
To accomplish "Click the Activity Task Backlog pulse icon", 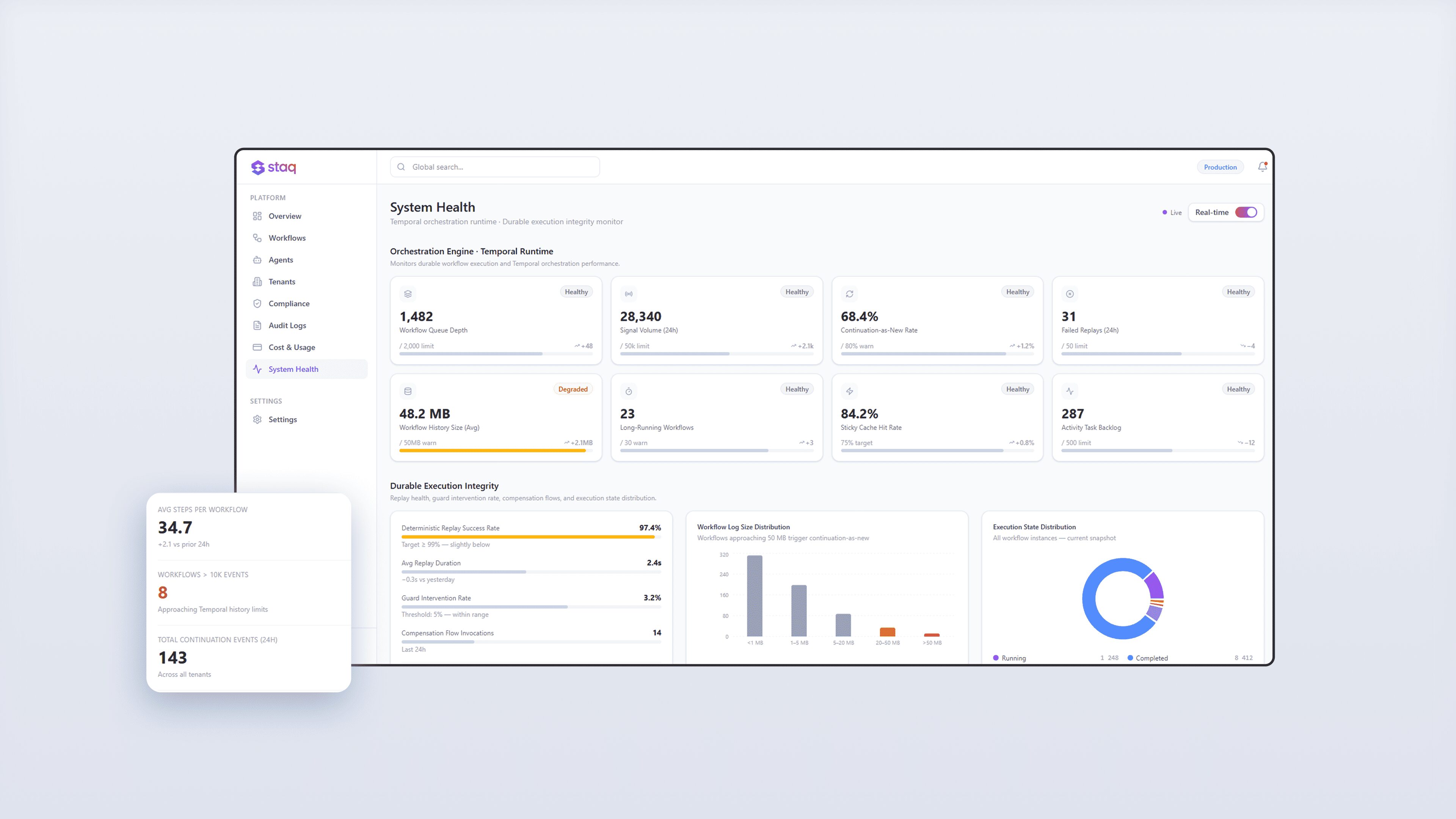I will coord(1069,391).
